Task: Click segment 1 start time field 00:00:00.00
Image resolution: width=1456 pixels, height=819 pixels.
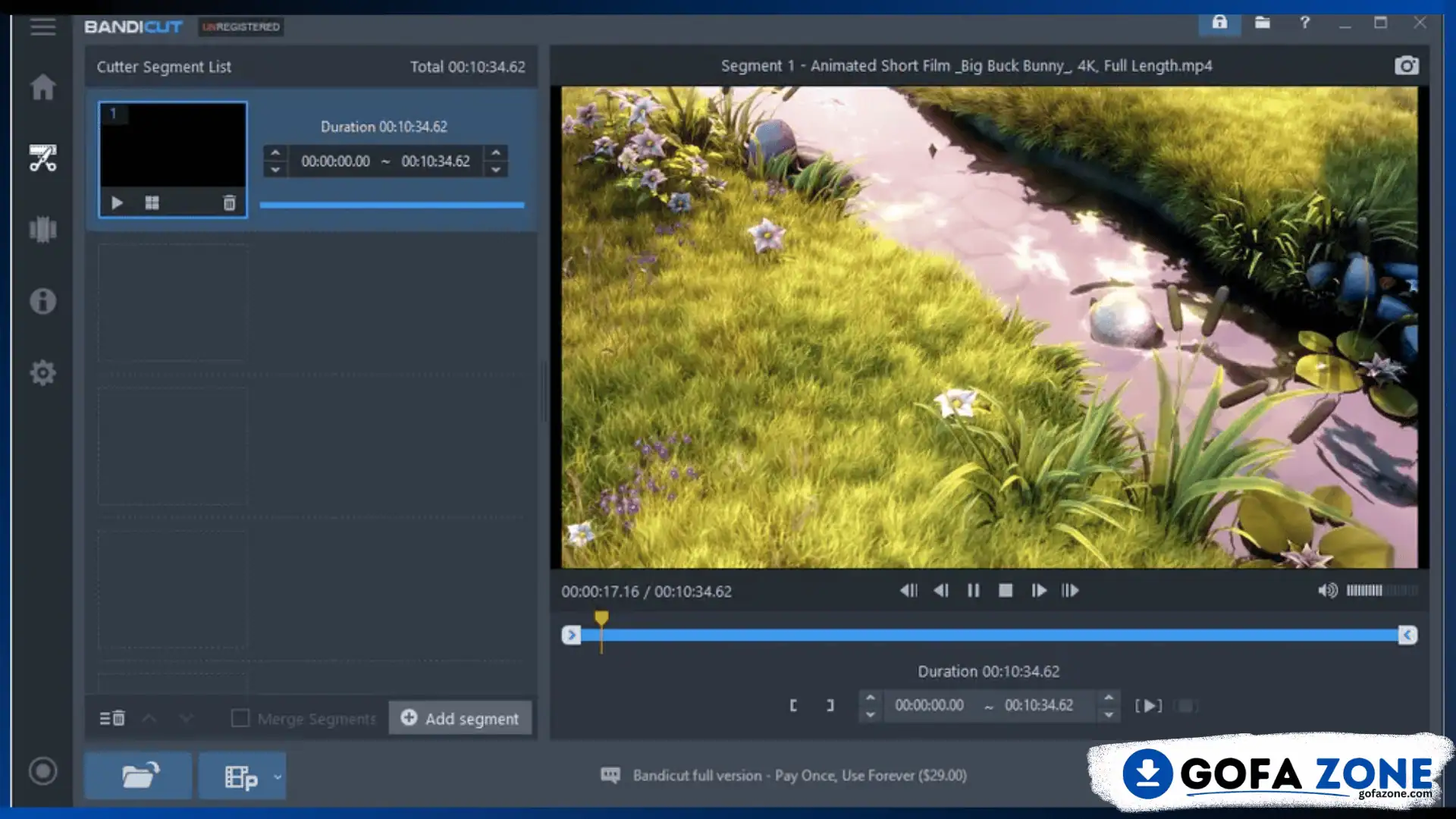Action: coord(335,162)
